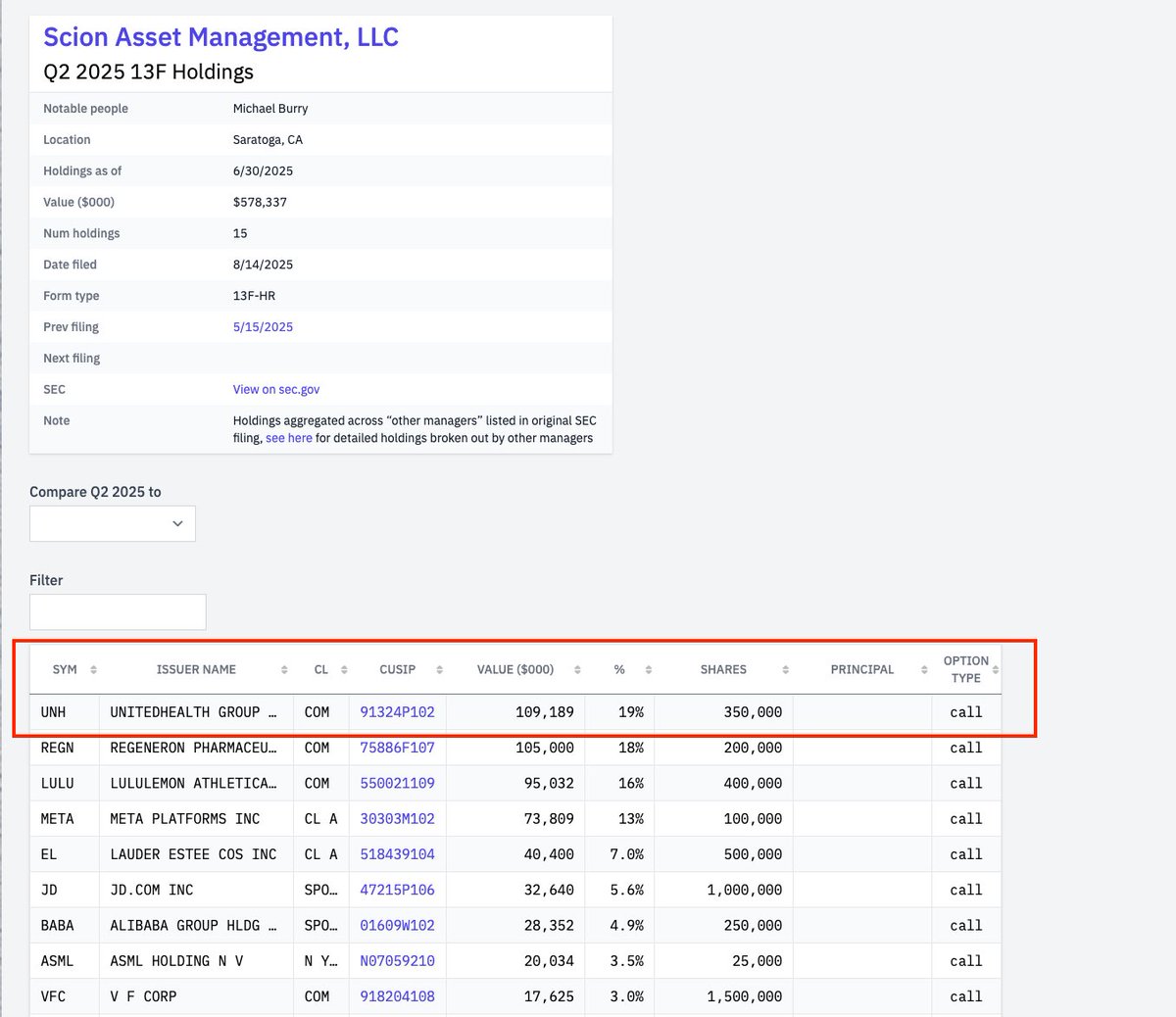
Task: Sort by OPTION TYPE column arrows
Action: 996,669
